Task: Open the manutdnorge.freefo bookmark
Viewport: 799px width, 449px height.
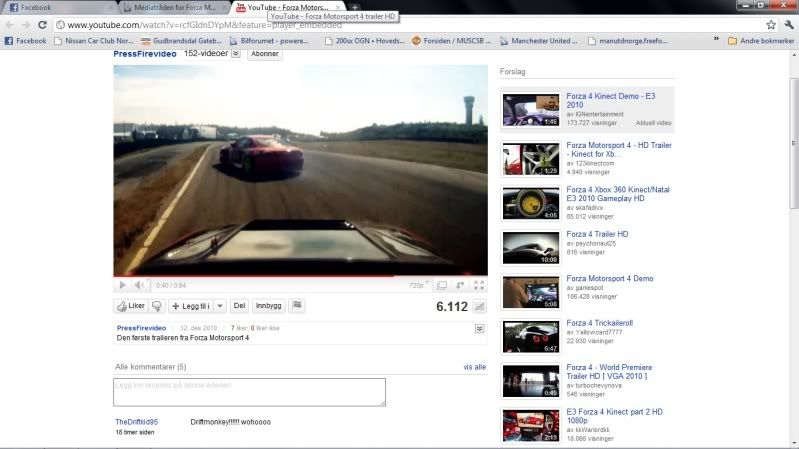Action: coord(628,41)
